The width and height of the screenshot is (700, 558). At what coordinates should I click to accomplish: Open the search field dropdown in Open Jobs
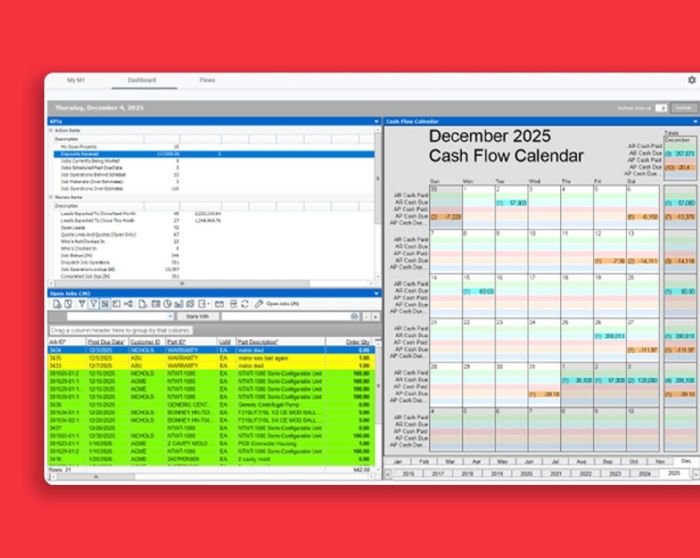click(x=170, y=316)
